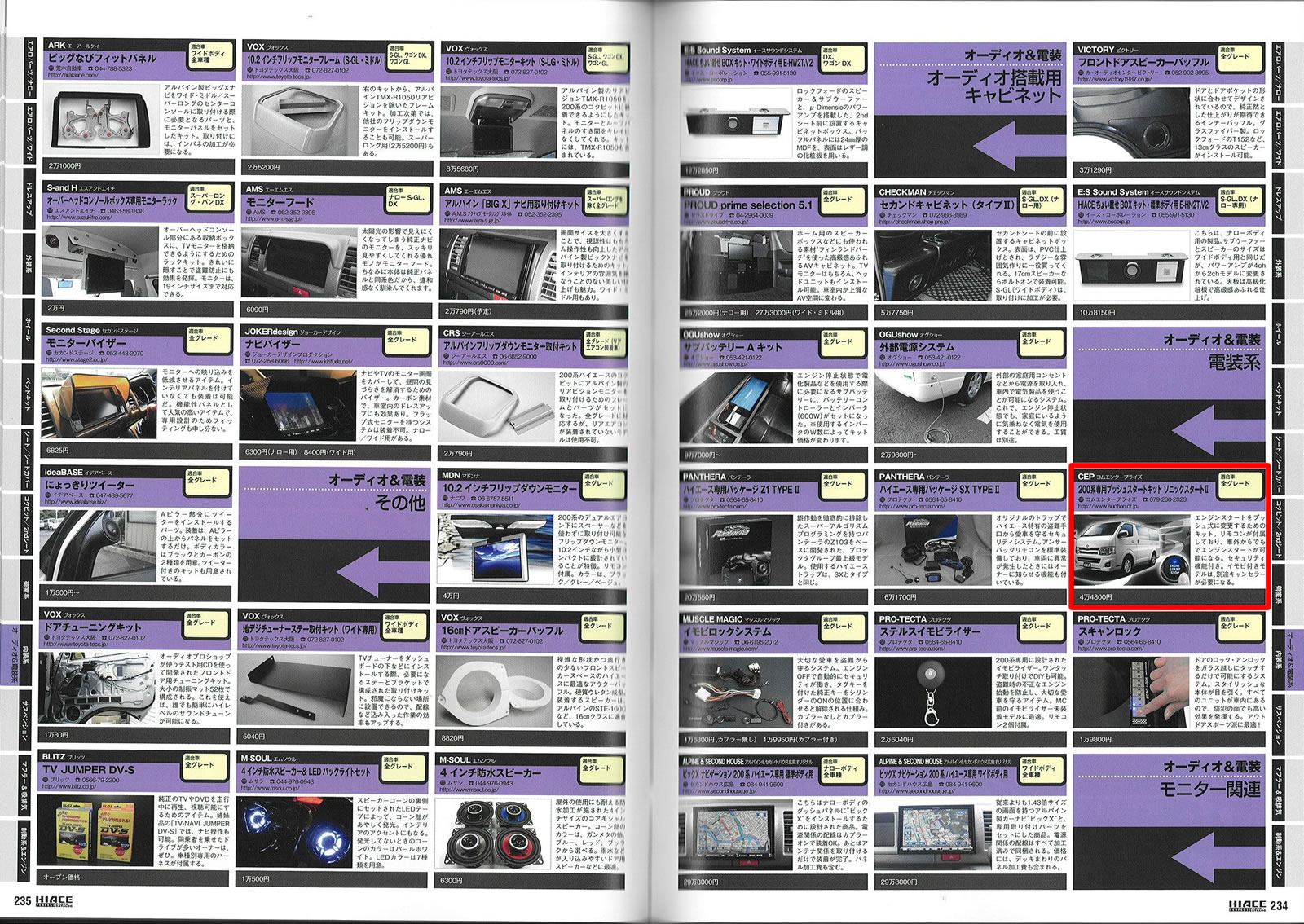Click the 適合車 badge on ARK ビッグなびフィットパネル
Viewport: 1304px width, 924px height.
coord(209,55)
